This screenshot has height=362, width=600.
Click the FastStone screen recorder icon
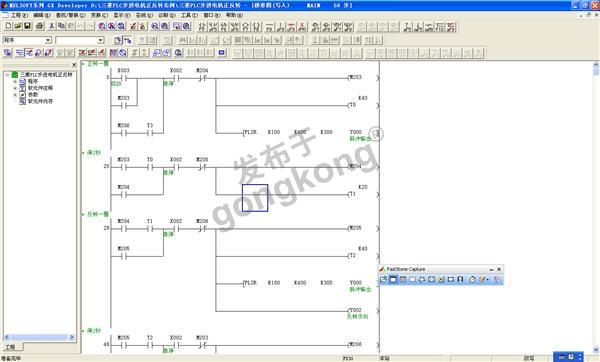coord(460,280)
